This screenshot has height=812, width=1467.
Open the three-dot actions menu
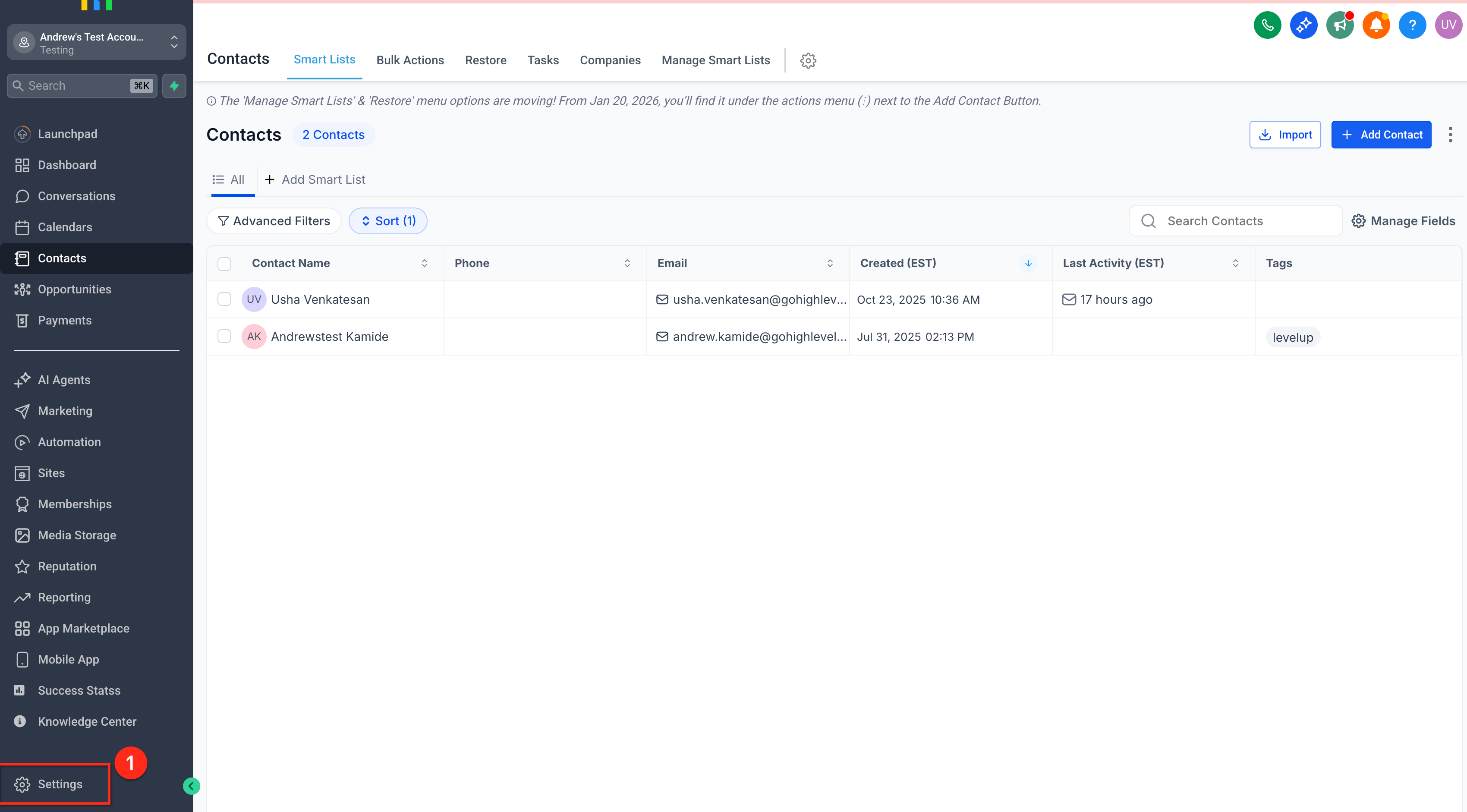pos(1450,134)
